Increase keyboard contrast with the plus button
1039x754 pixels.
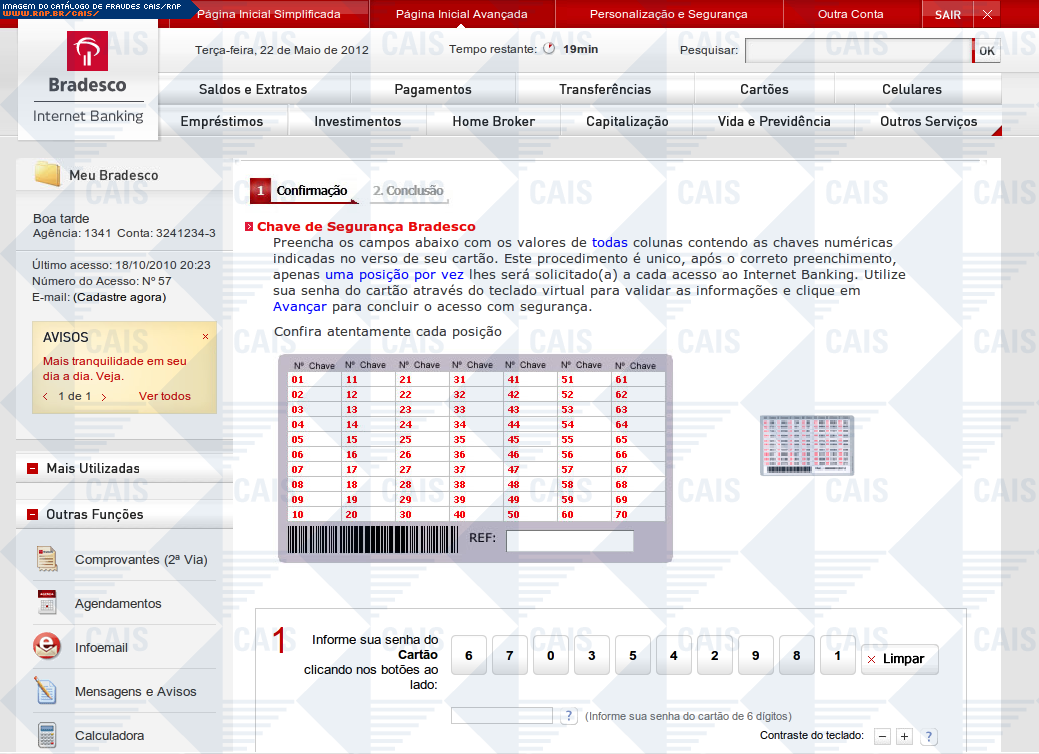[904, 737]
